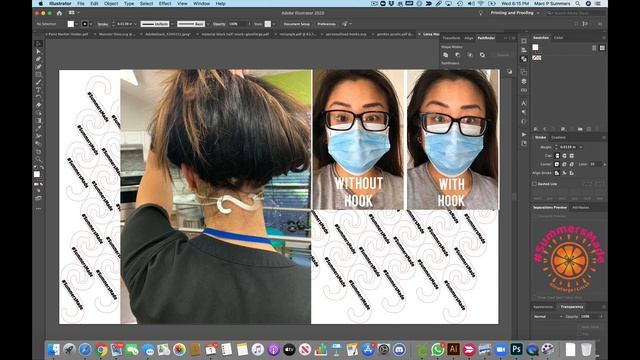Switch to the Align panel tab

pos(469,38)
